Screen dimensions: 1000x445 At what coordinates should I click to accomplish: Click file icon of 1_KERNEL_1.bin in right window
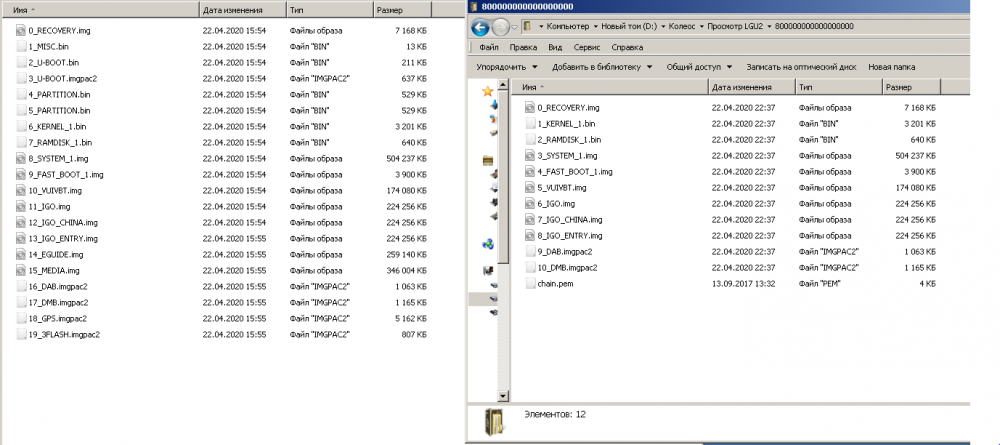tap(530, 124)
